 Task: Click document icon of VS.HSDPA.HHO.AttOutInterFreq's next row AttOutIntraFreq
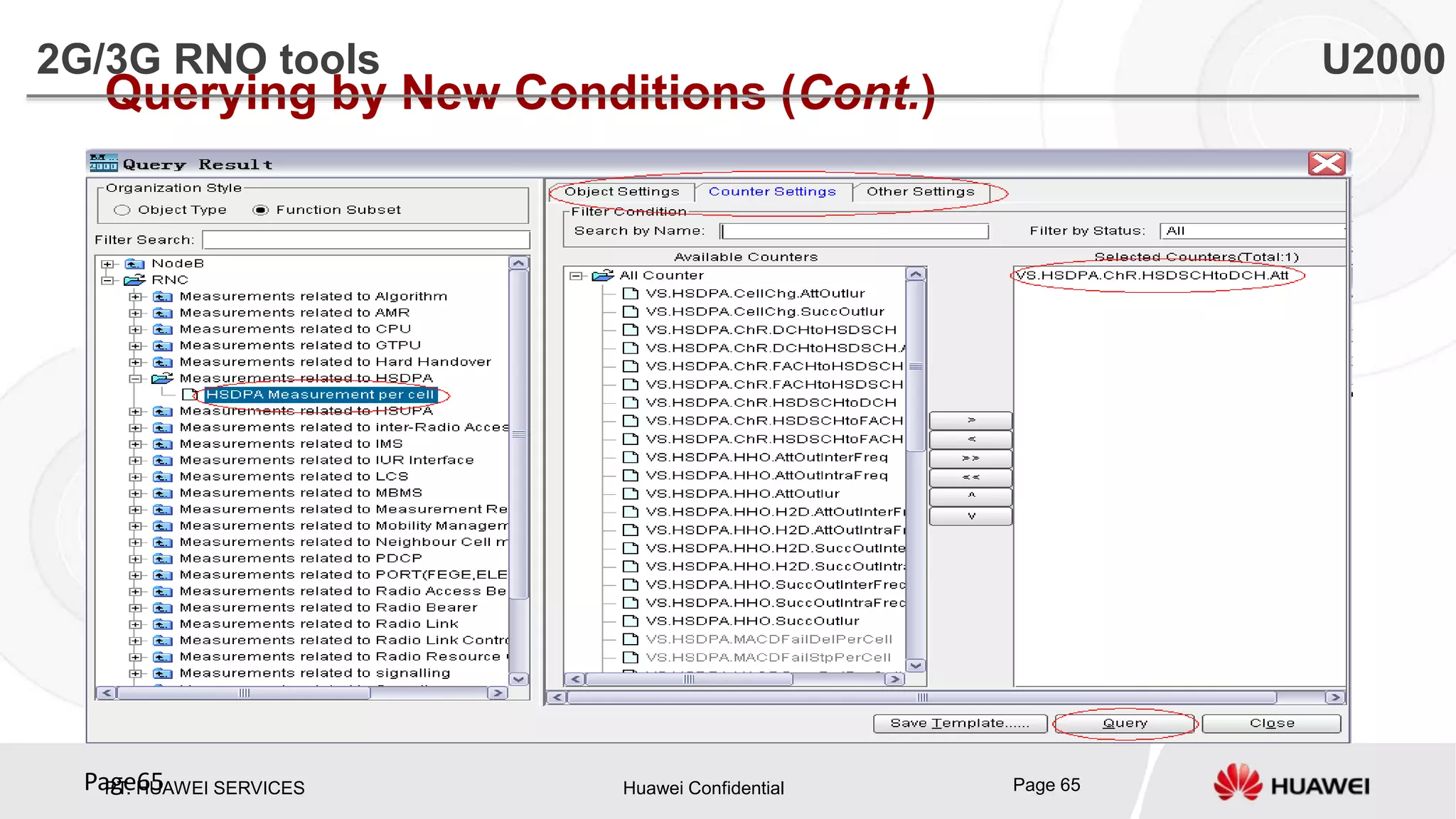pos(630,476)
